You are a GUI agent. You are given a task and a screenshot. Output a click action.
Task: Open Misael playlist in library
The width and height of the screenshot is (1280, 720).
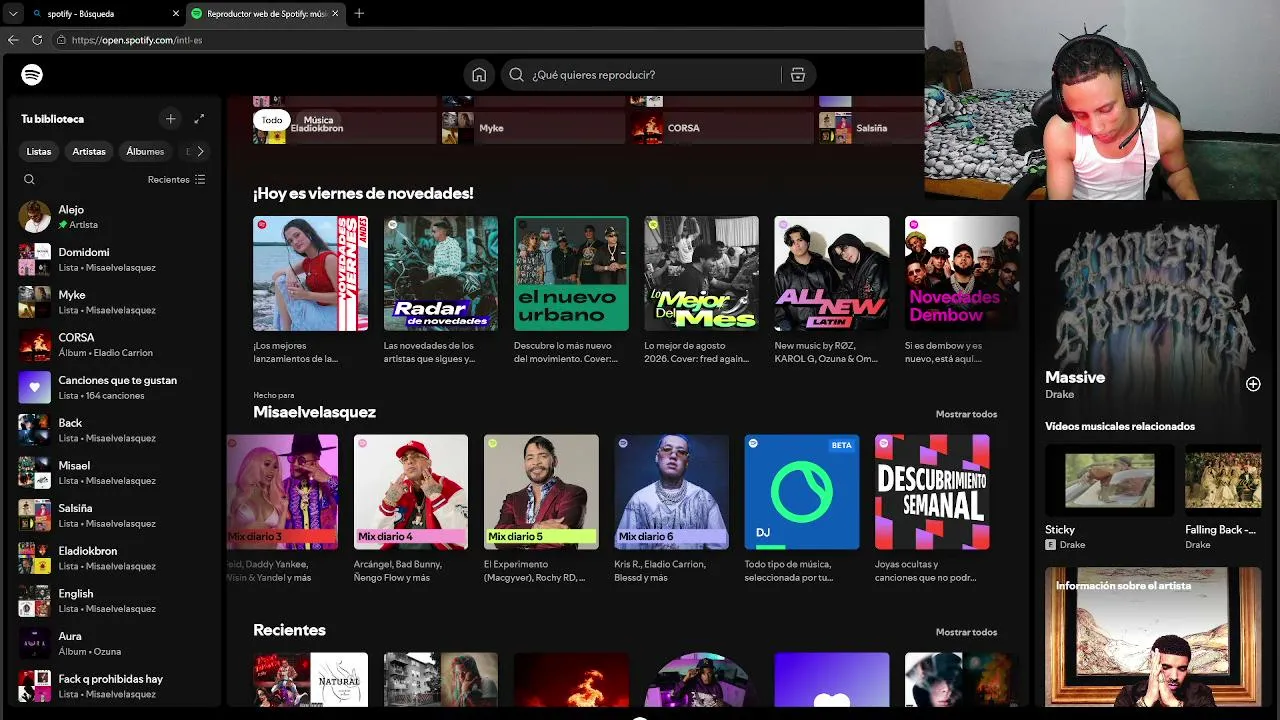point(113,473)
